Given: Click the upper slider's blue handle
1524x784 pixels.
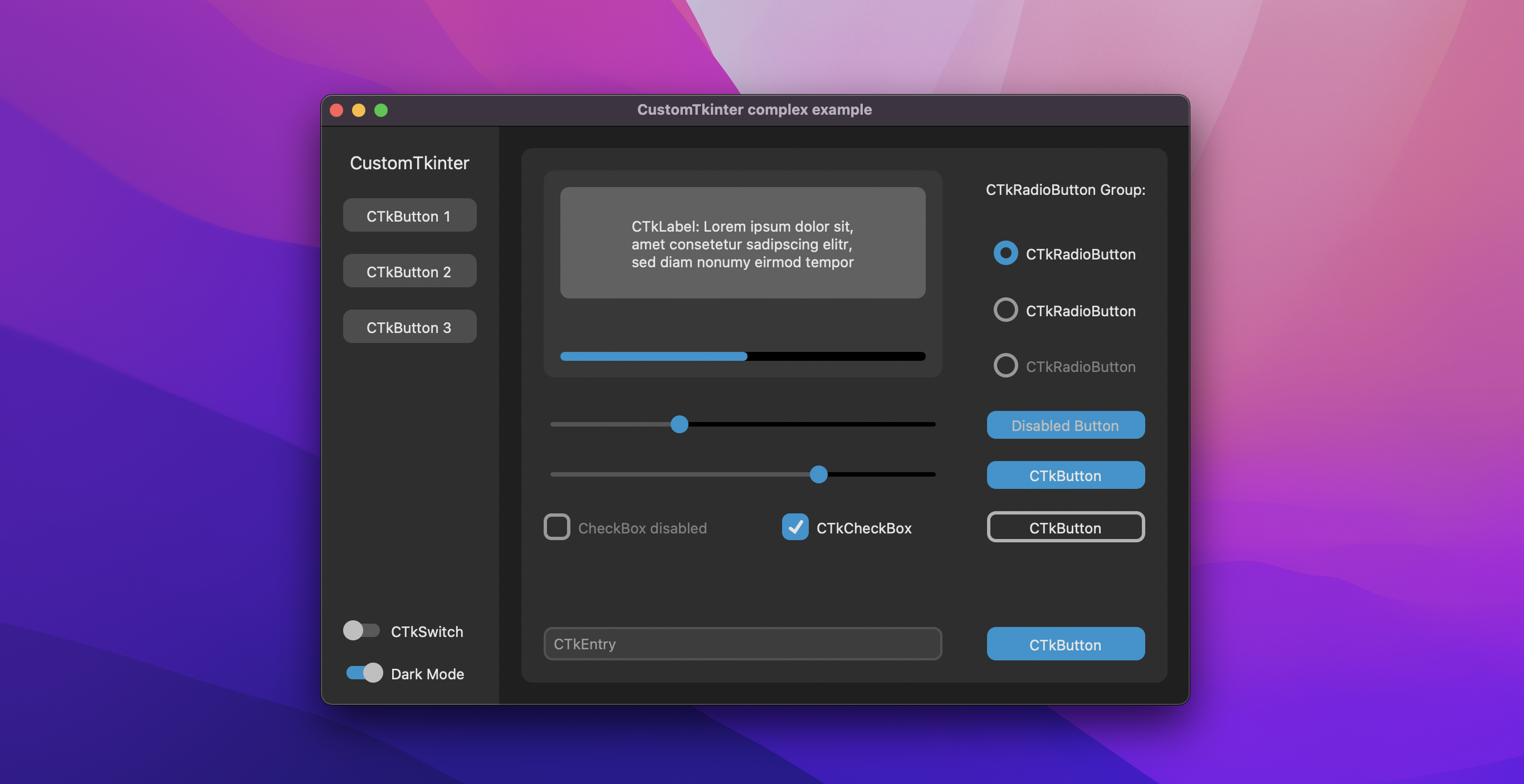Looking at the screenshot, I should (x=679, y=424).
